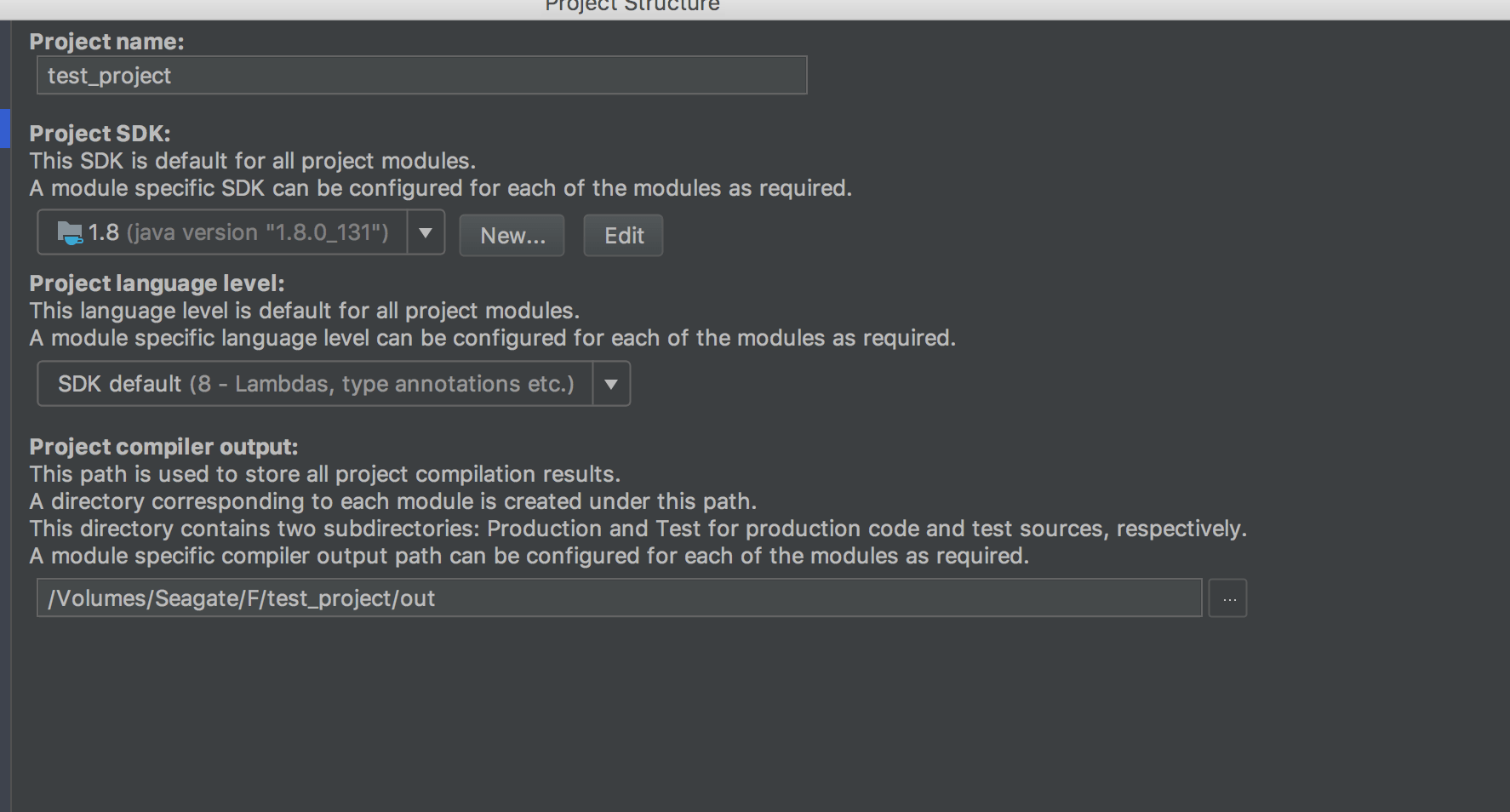Viewport: 1510px width, 812px height.
Task: Click into the compiler output path field
Action: [619, 598]
